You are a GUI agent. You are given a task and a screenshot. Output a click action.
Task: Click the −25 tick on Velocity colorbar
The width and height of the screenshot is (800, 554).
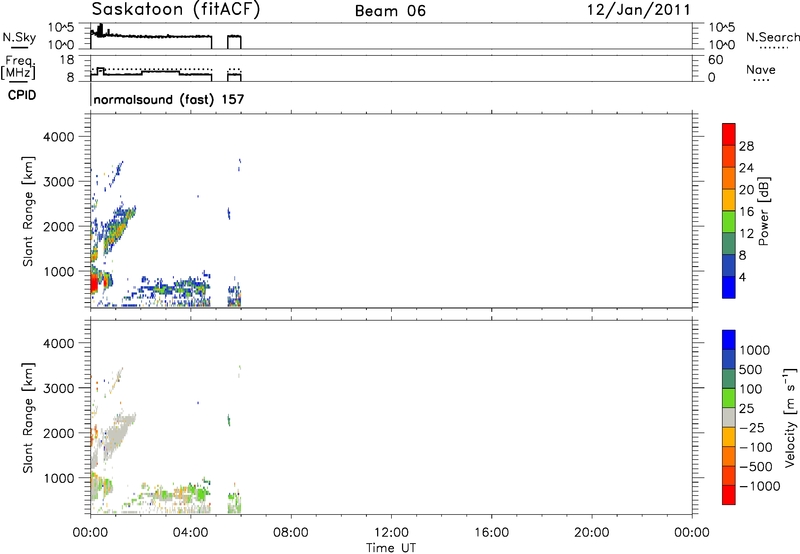point(752,427)
